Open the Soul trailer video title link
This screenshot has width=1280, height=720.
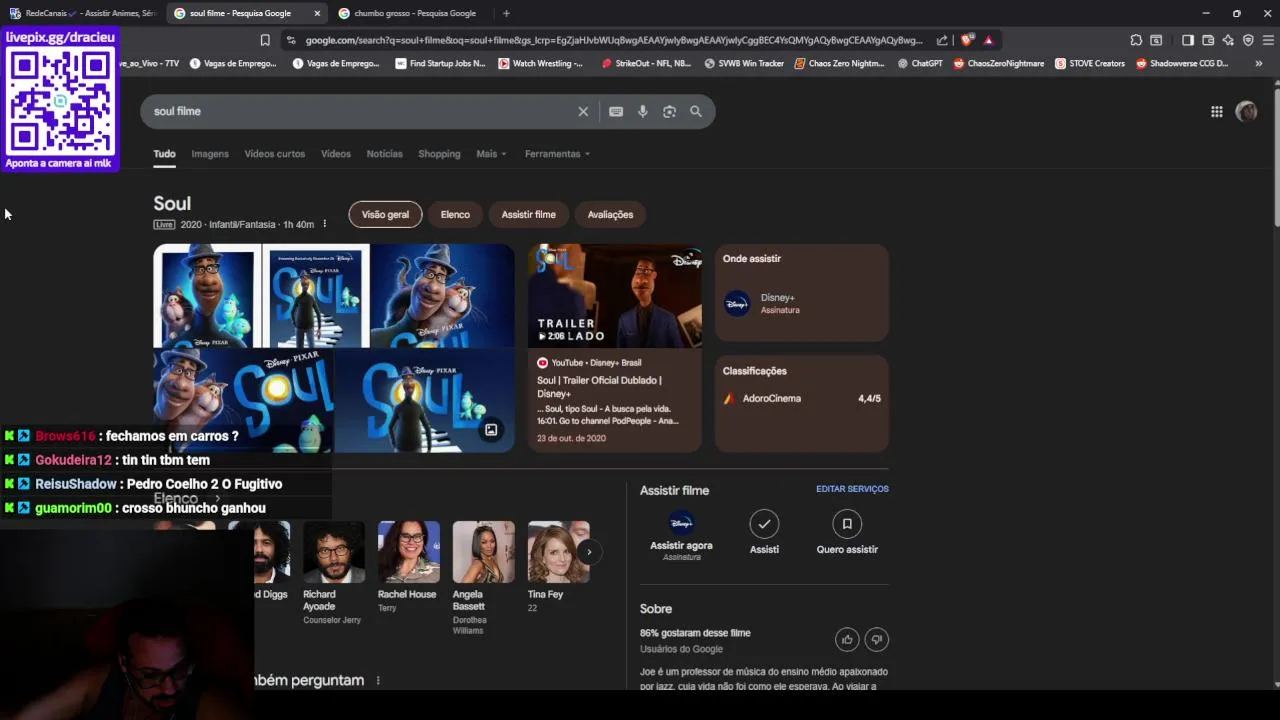[599, 386]
